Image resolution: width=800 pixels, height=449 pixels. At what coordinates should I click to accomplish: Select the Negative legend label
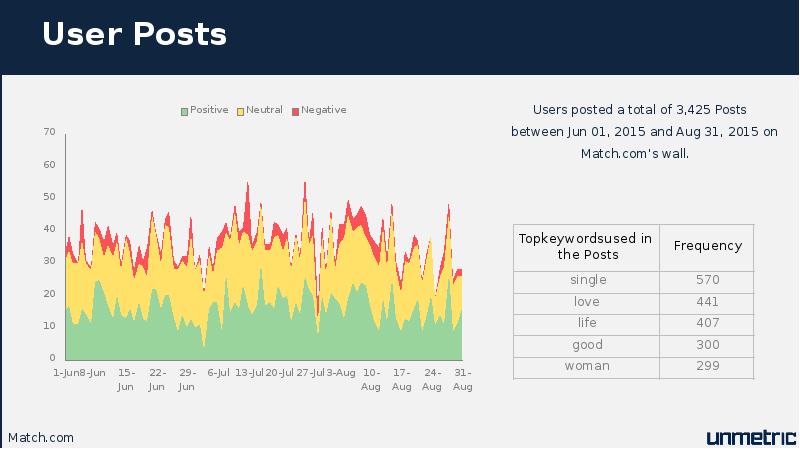323,110
